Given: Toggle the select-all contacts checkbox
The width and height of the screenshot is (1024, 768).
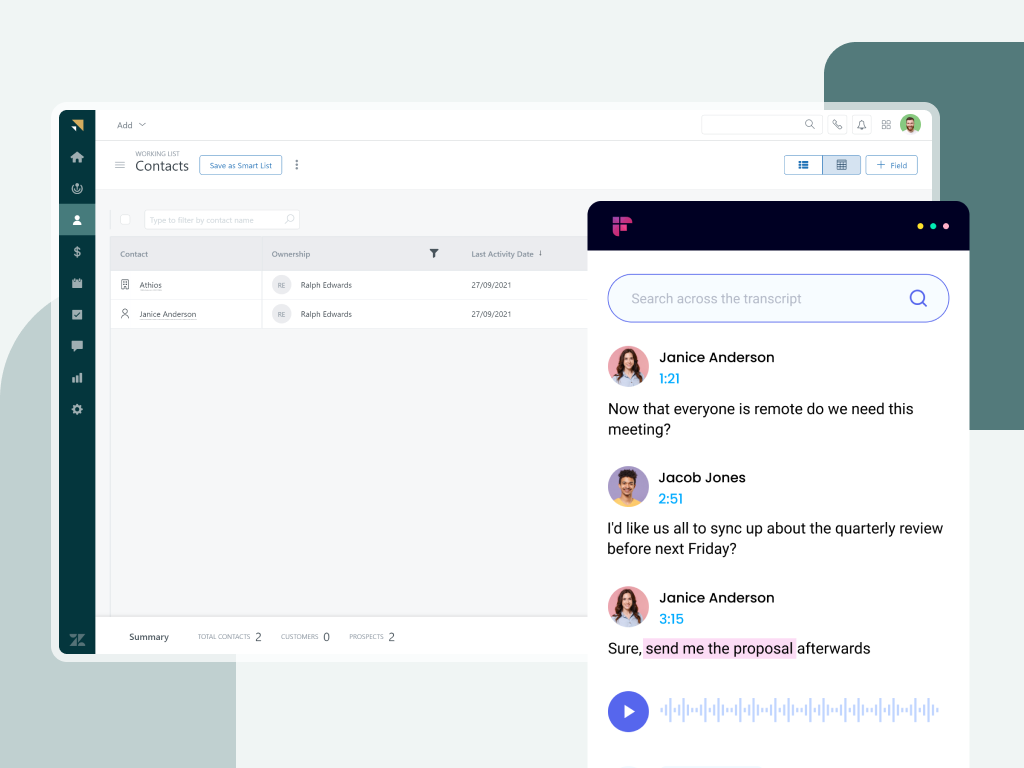Looking at the screenshot, I should tap(125, 220).
